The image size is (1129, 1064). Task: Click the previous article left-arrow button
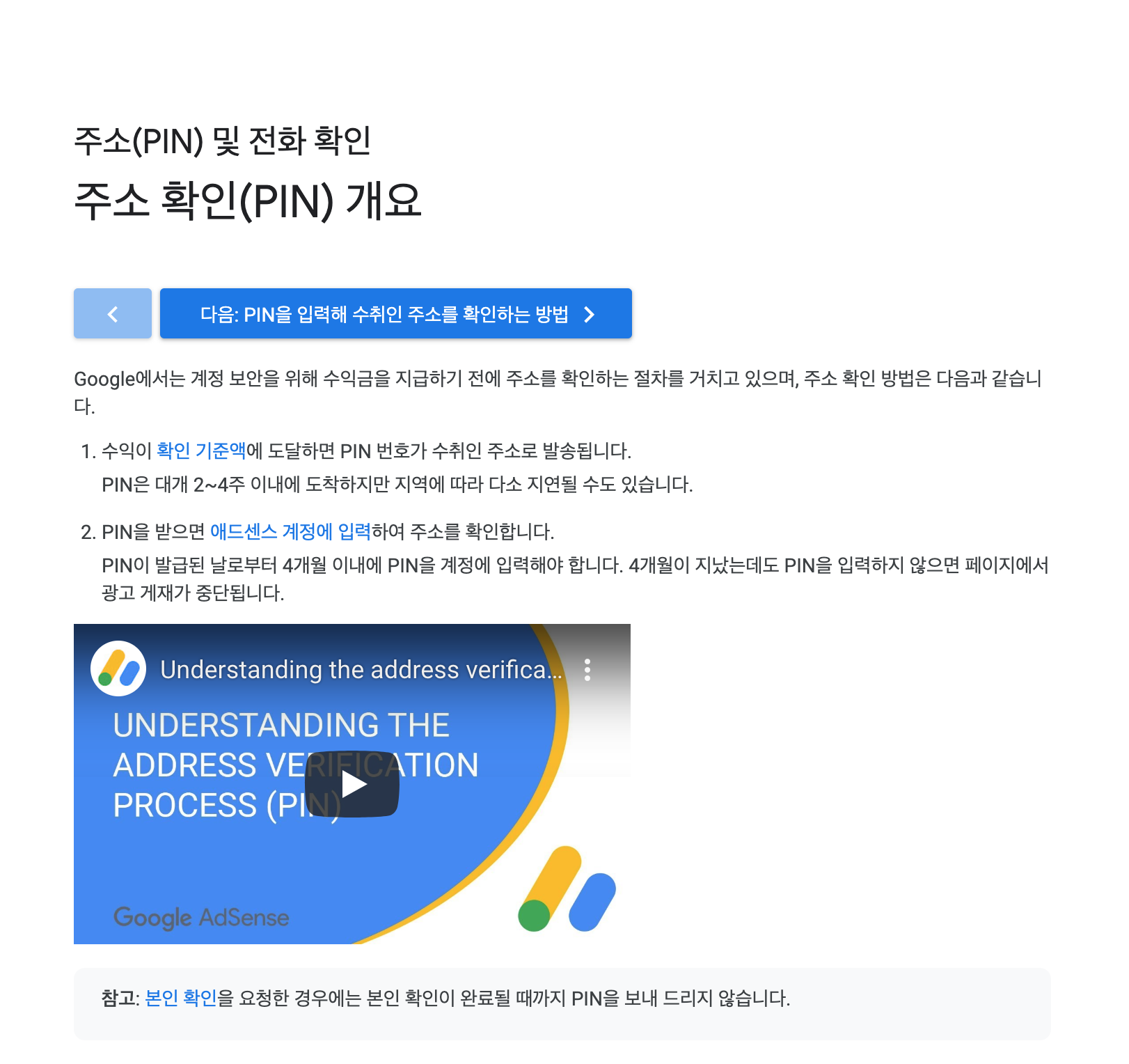click(113, 313)
